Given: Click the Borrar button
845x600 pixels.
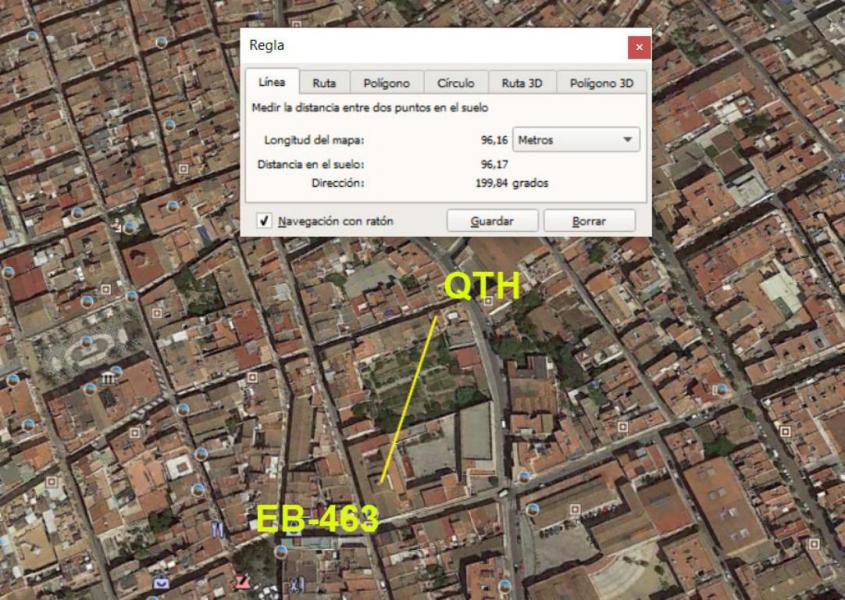Looking at the screenshot, I should pos(589,221).
